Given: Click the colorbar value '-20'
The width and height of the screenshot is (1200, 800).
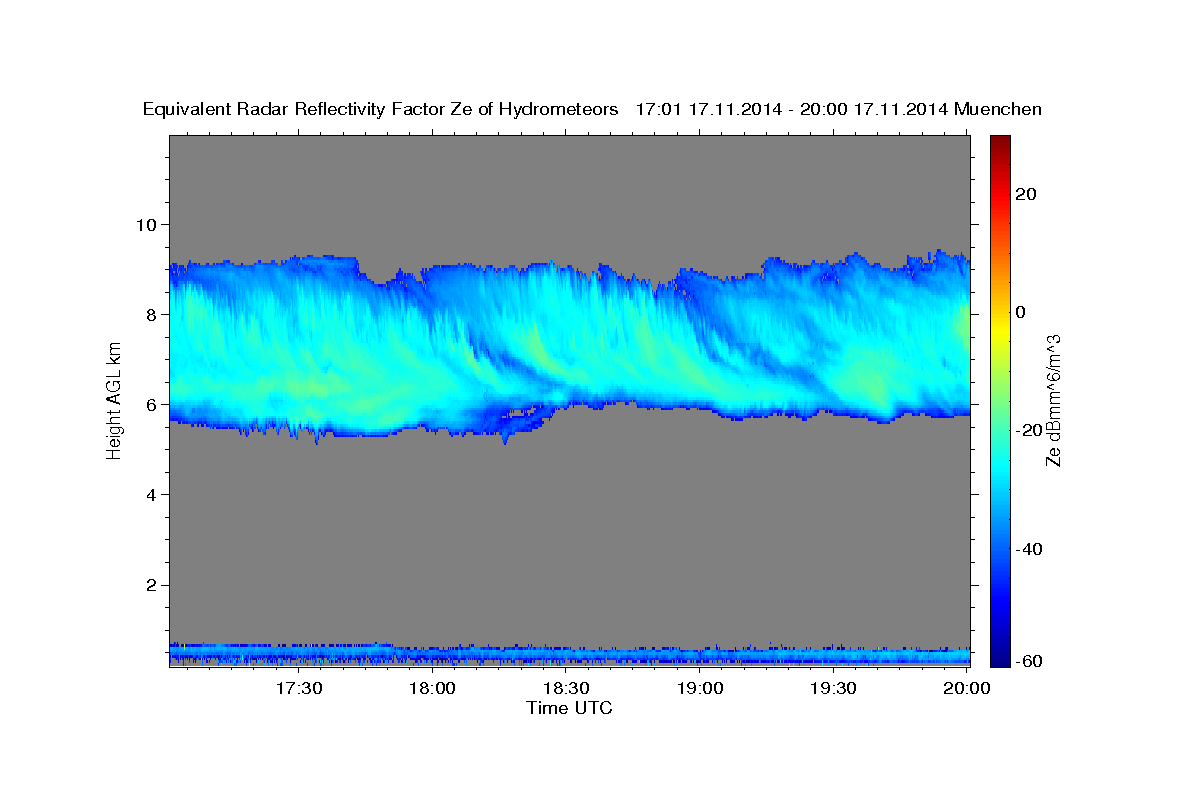Looking at the screenshot, I should 1027,431.
